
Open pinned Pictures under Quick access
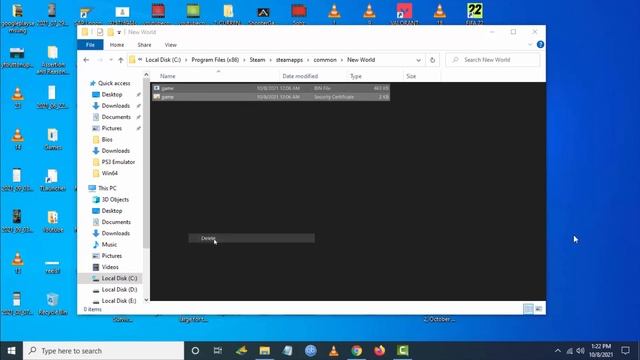pos(111,128)
